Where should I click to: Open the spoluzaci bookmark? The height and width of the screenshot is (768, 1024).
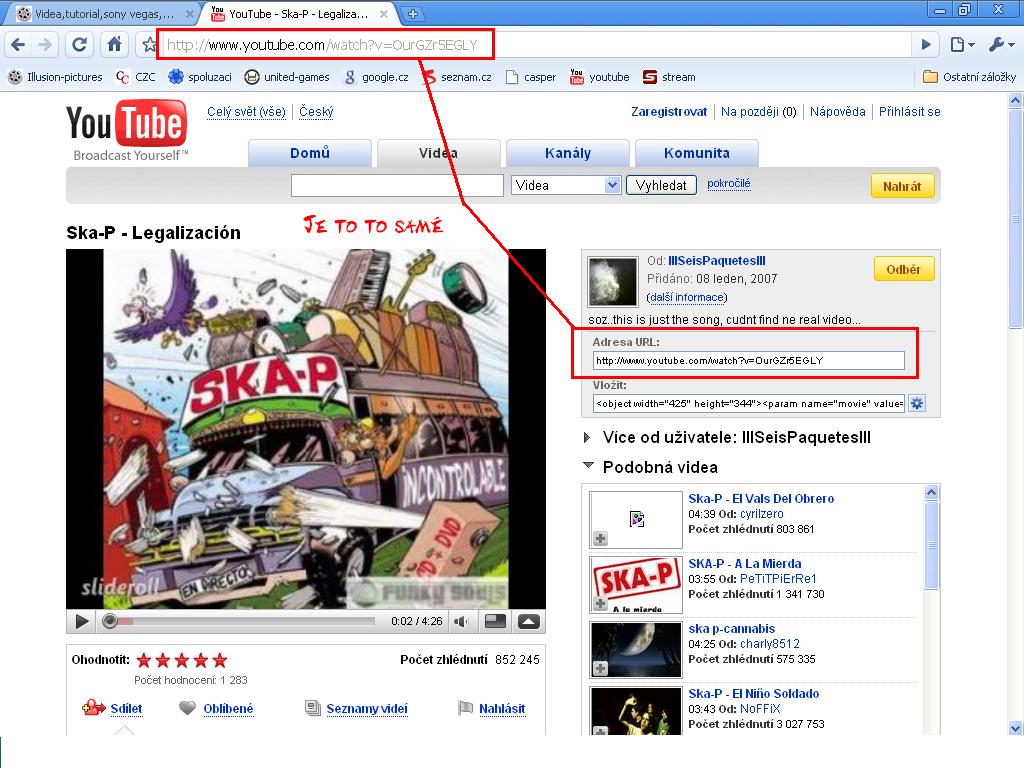200,77
